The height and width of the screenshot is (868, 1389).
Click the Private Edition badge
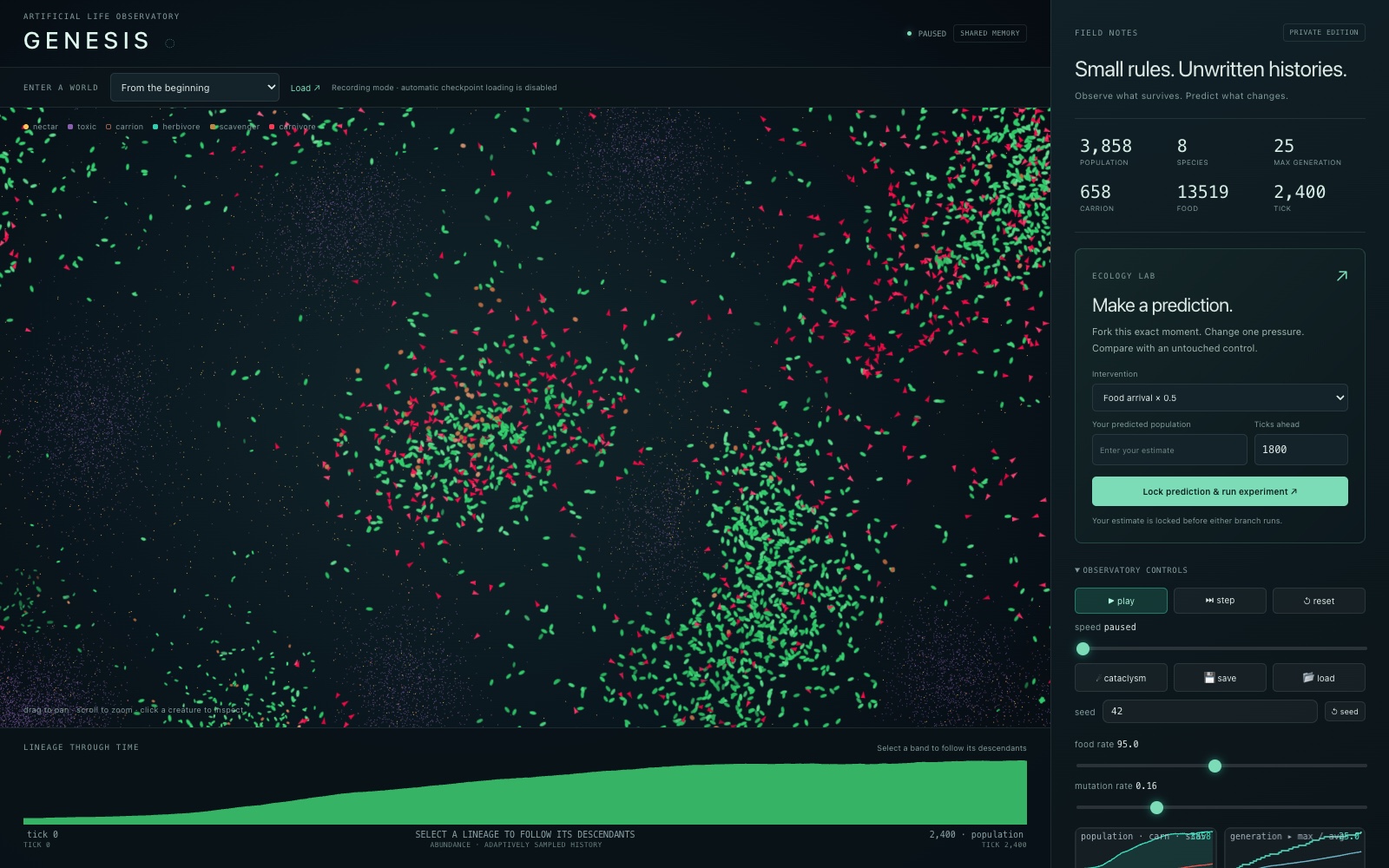coord(1324,33)
